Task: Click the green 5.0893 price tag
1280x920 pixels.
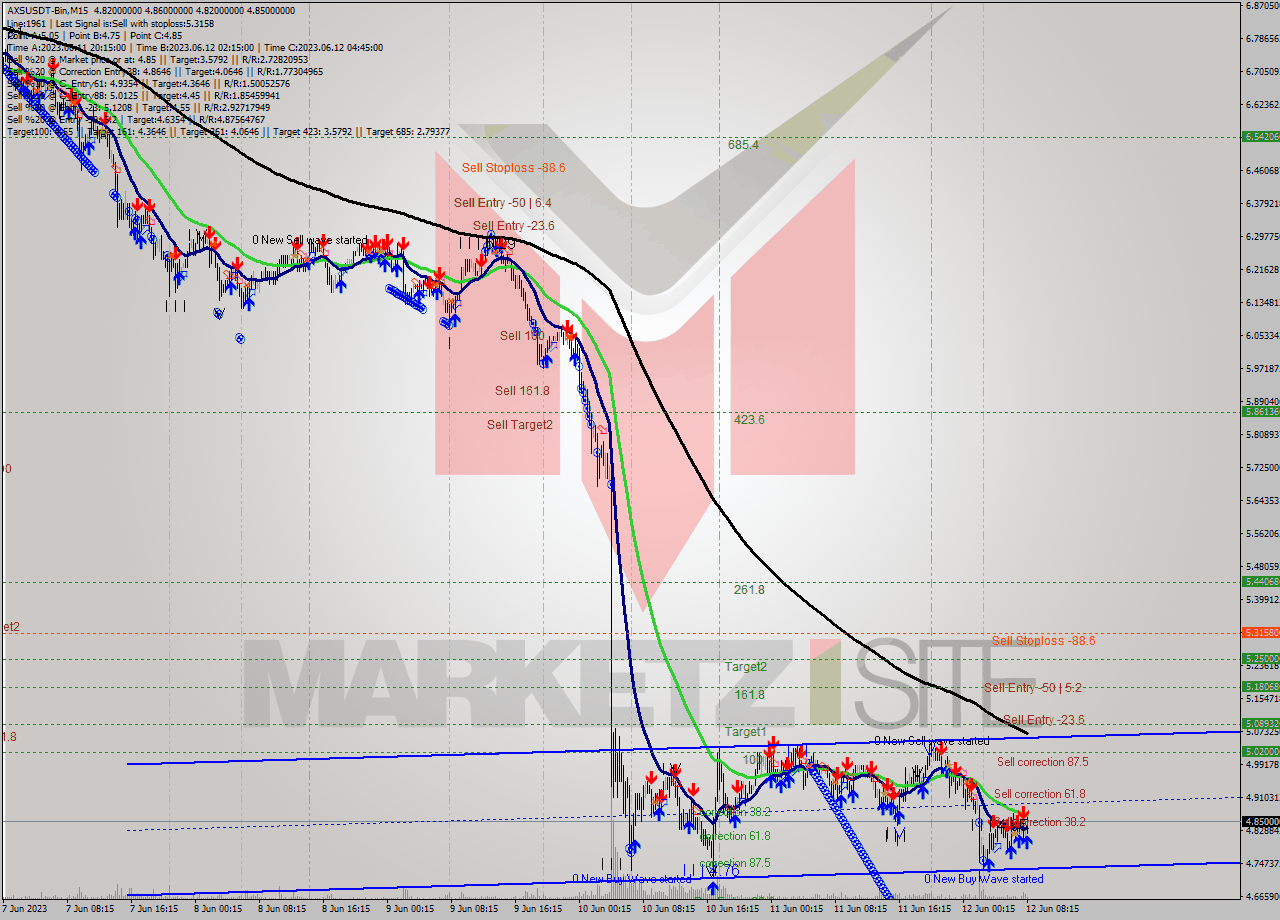Action: tap(1260, 723)
